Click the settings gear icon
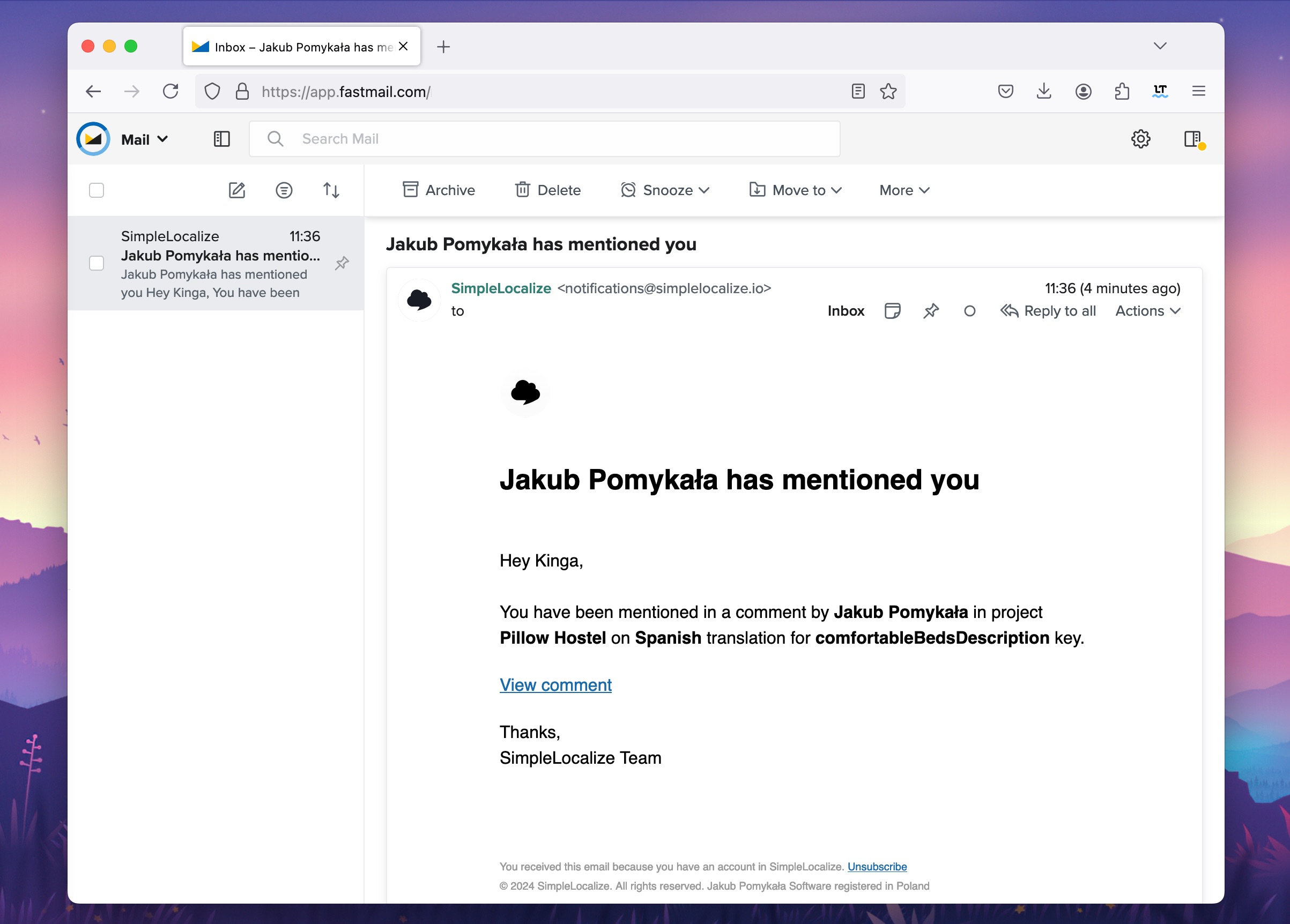 [x=1140, y=138]
